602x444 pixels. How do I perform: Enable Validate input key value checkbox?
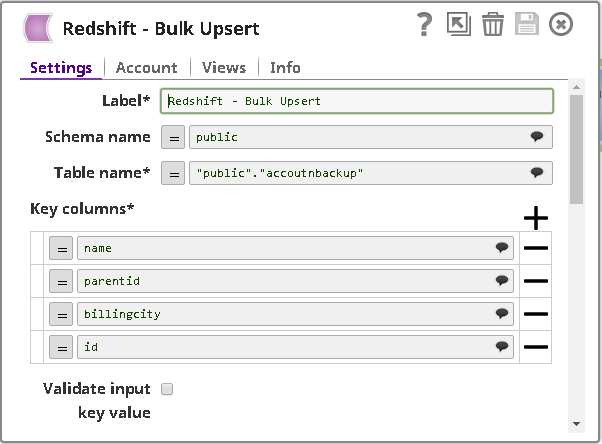click(167, 389)
